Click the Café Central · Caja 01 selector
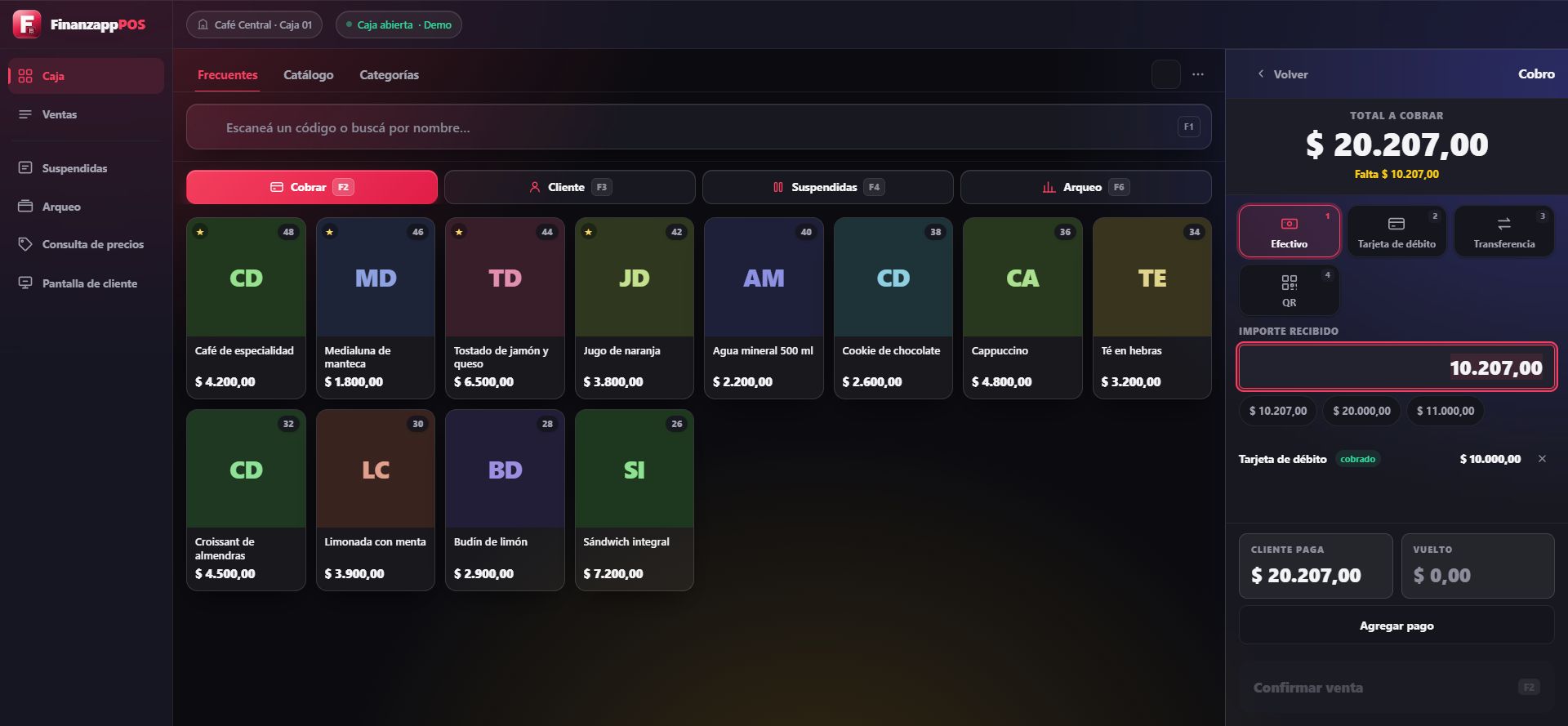The image size is (1568, 726). pos(255,24)
